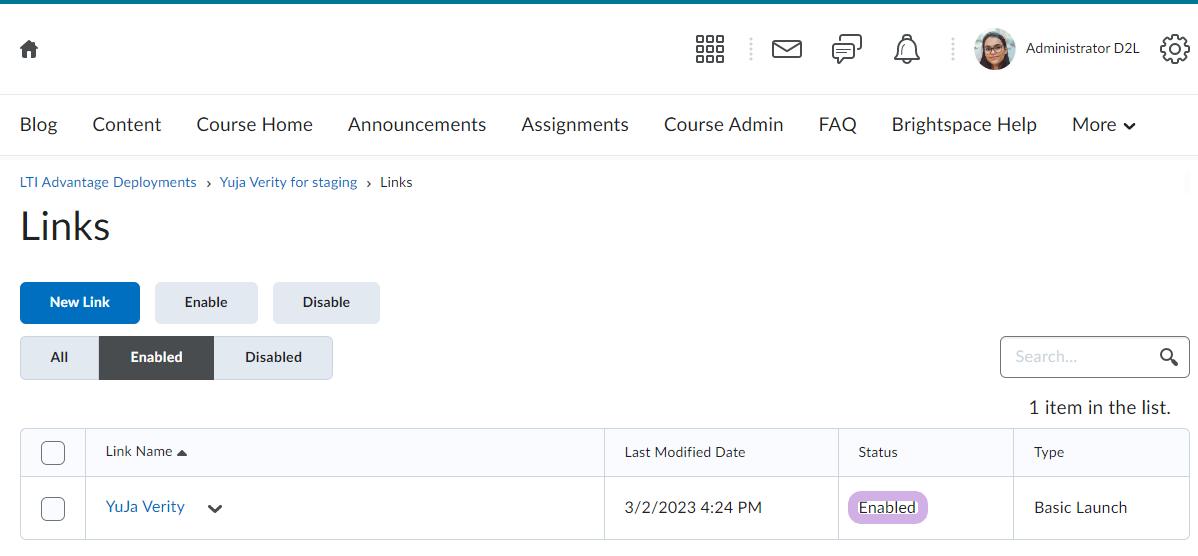
Task: Go to the home page icon
Action: [29, 49]
